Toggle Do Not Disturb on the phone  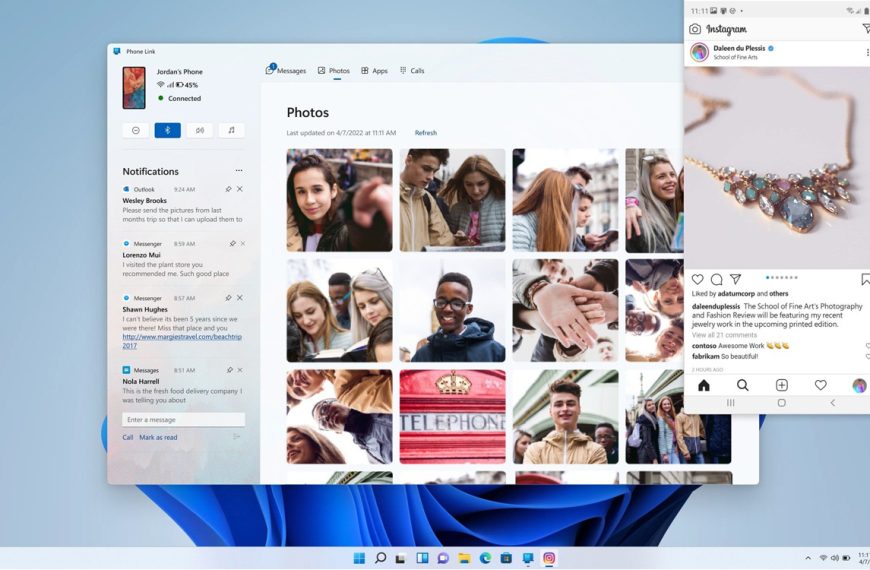136,130
